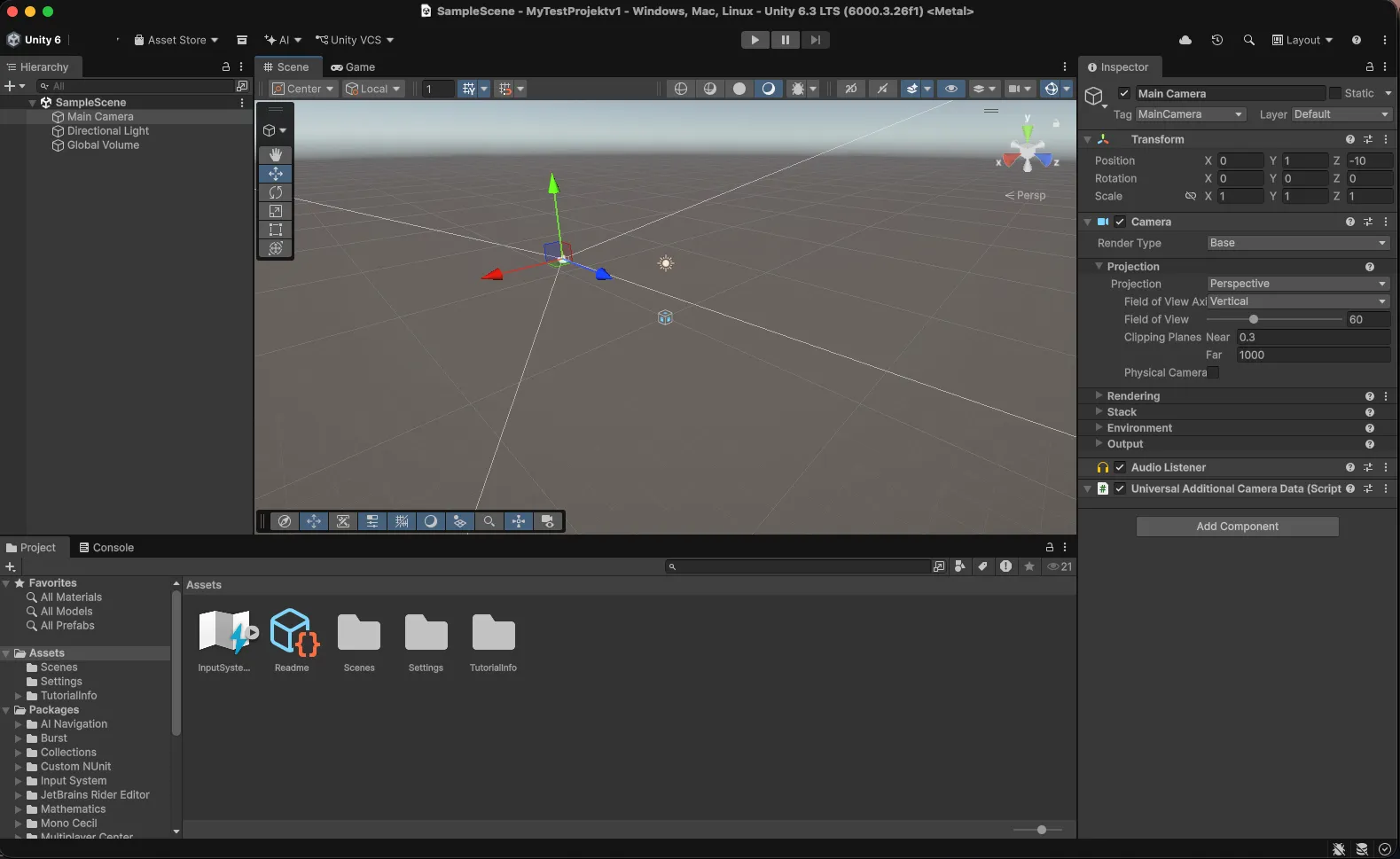Switch to the Console tab

106,548
